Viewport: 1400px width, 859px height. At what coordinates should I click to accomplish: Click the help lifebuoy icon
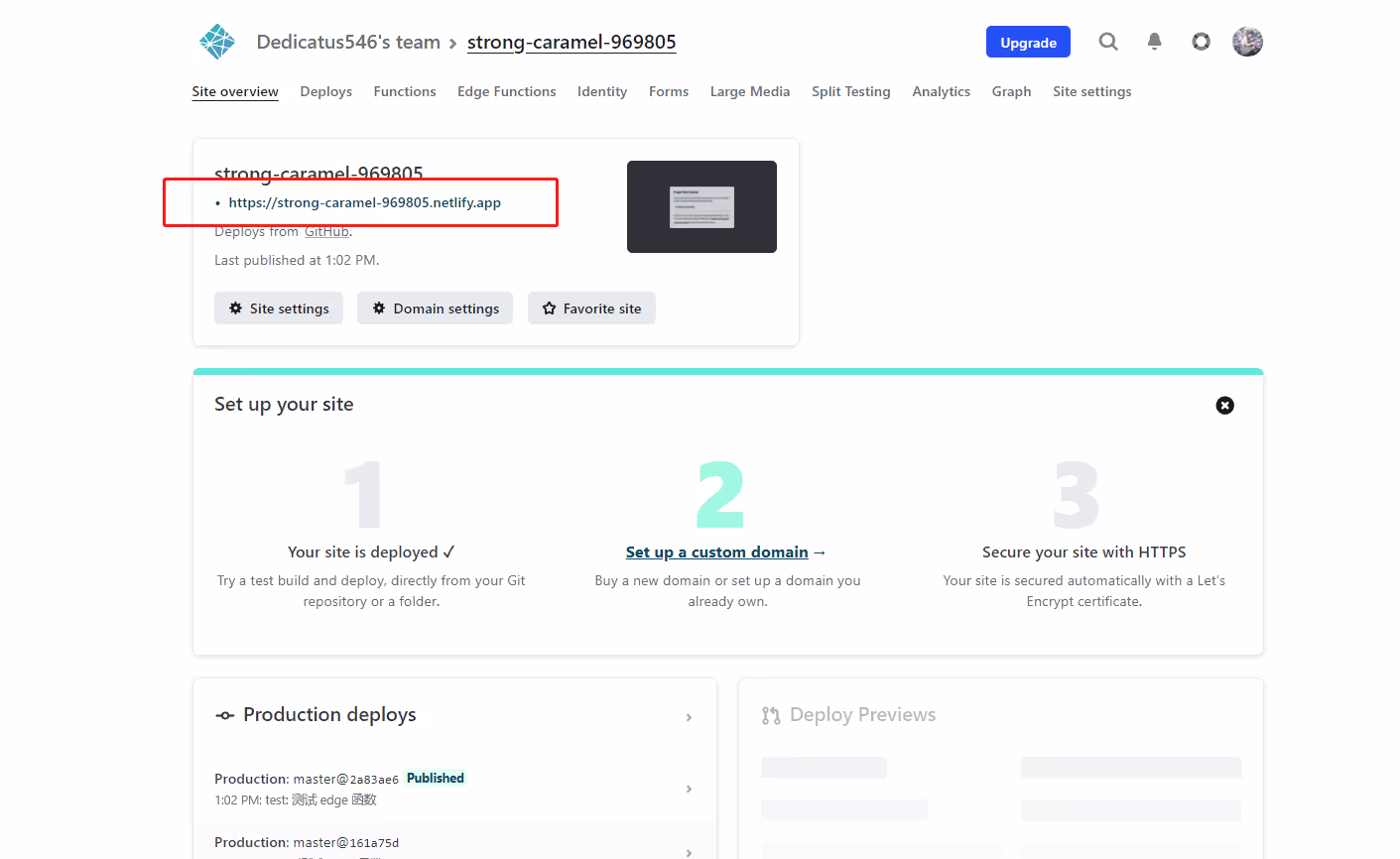coord(1201,42)
